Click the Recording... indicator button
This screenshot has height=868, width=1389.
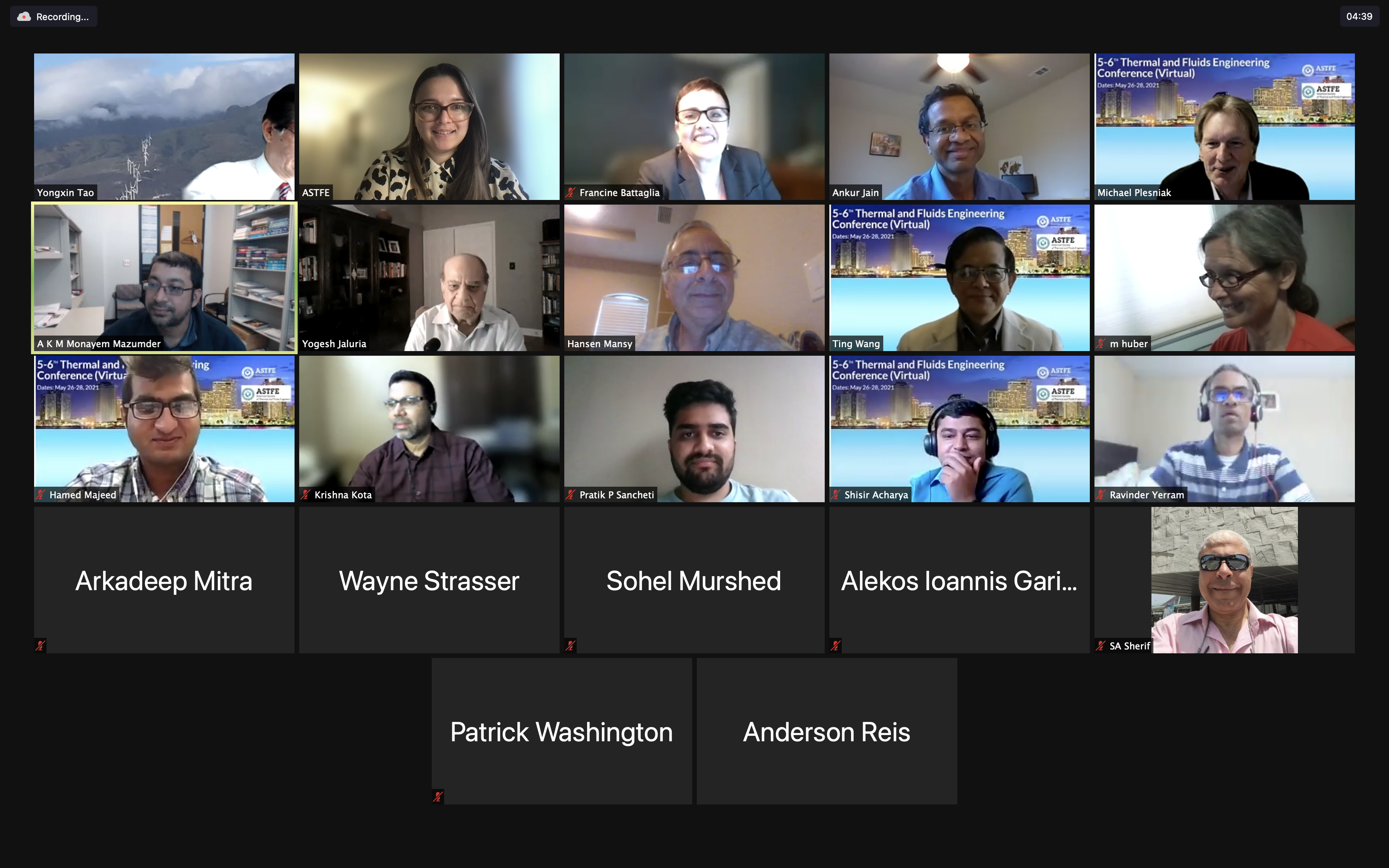(53, 17)
